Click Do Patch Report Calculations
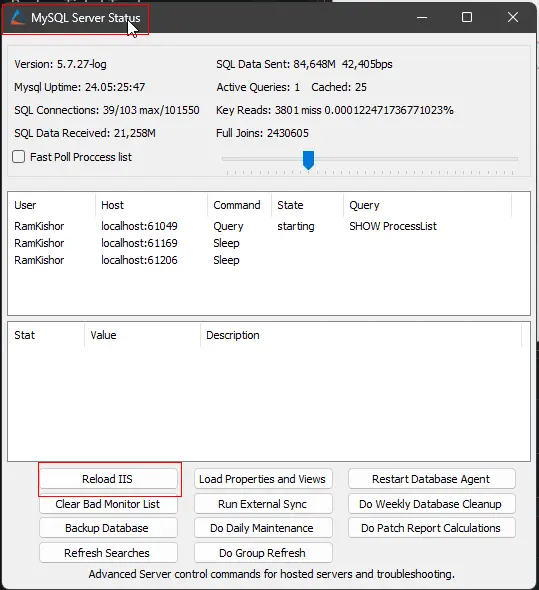Screen dimensions: 539x590 point(432,528)
